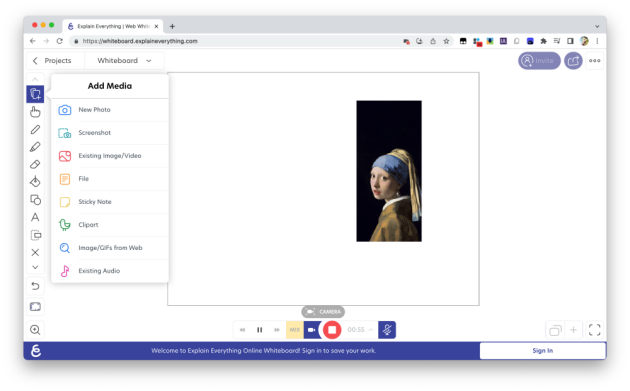
Task: Select the Shapes tool
Action: tap(35, 200)
